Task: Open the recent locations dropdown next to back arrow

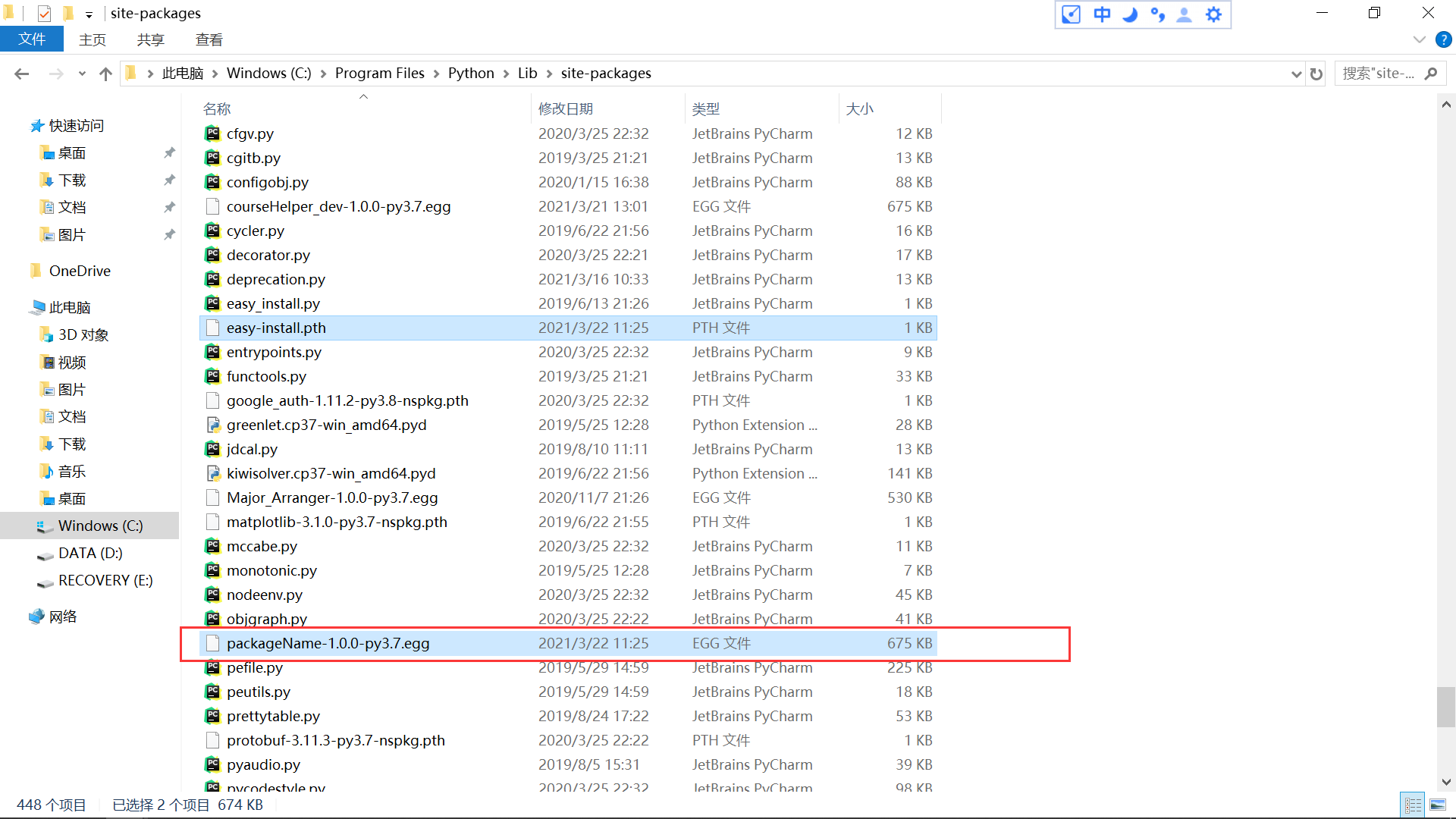Action: coord(82,73)
